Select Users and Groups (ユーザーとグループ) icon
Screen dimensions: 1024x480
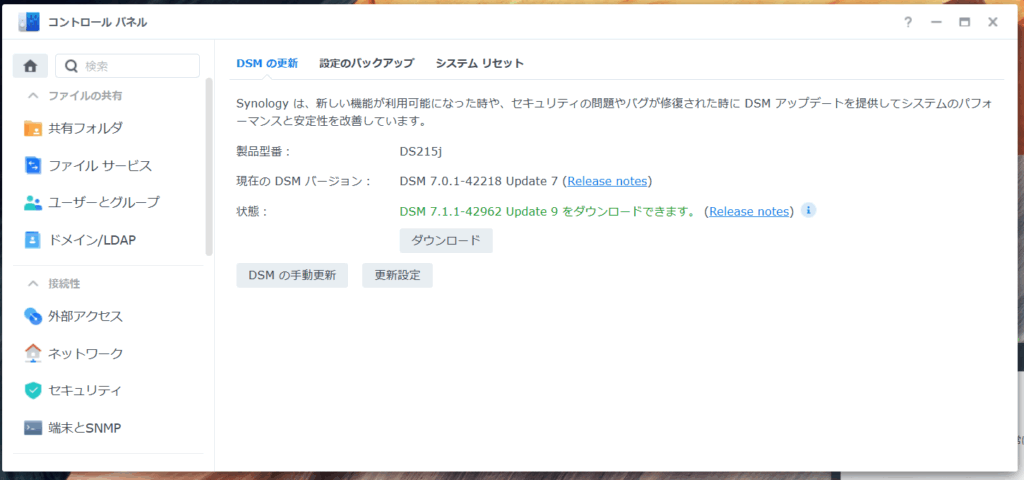[x=33, y=202]
